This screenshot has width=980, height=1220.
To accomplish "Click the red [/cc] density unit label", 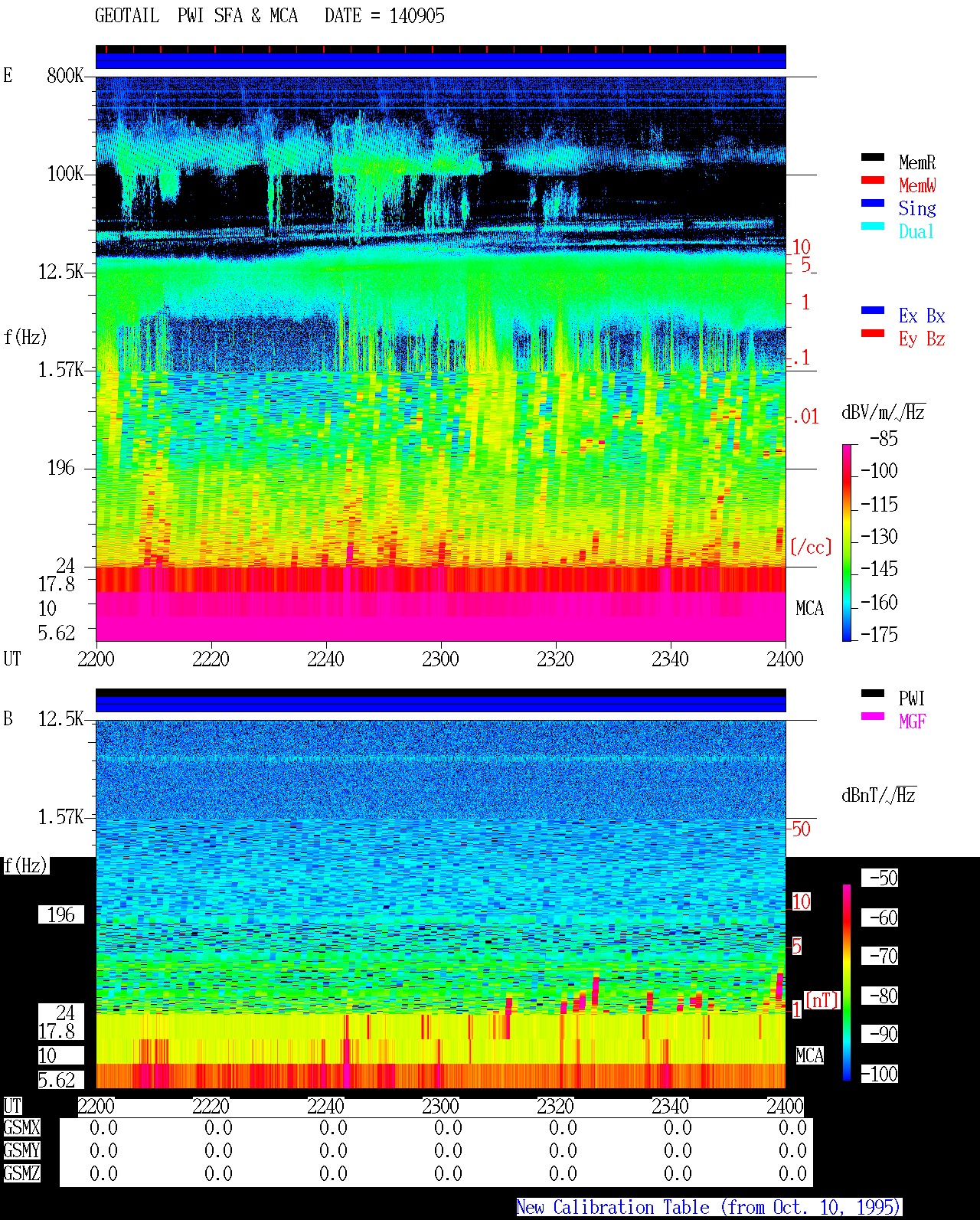I will click(x=811, y=547).
